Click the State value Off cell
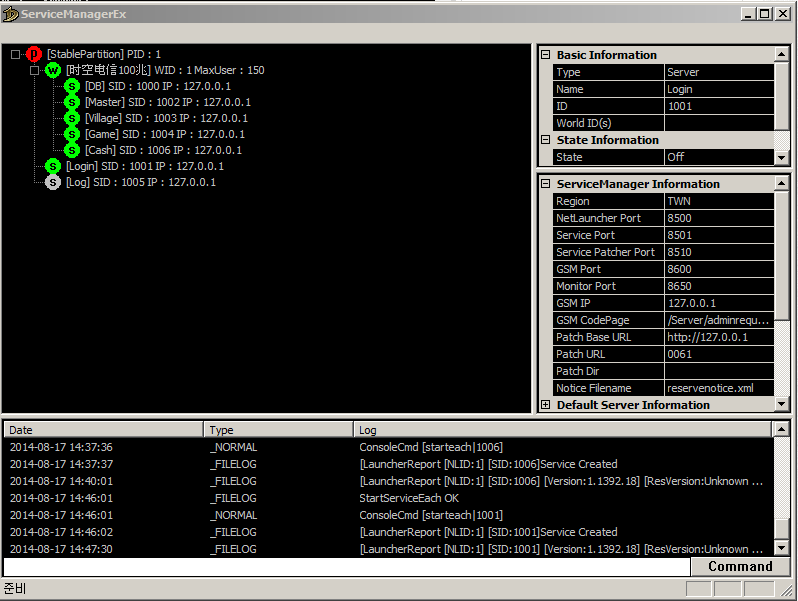The width and height of the screenshot is (798, 601). tap(719, 157)
